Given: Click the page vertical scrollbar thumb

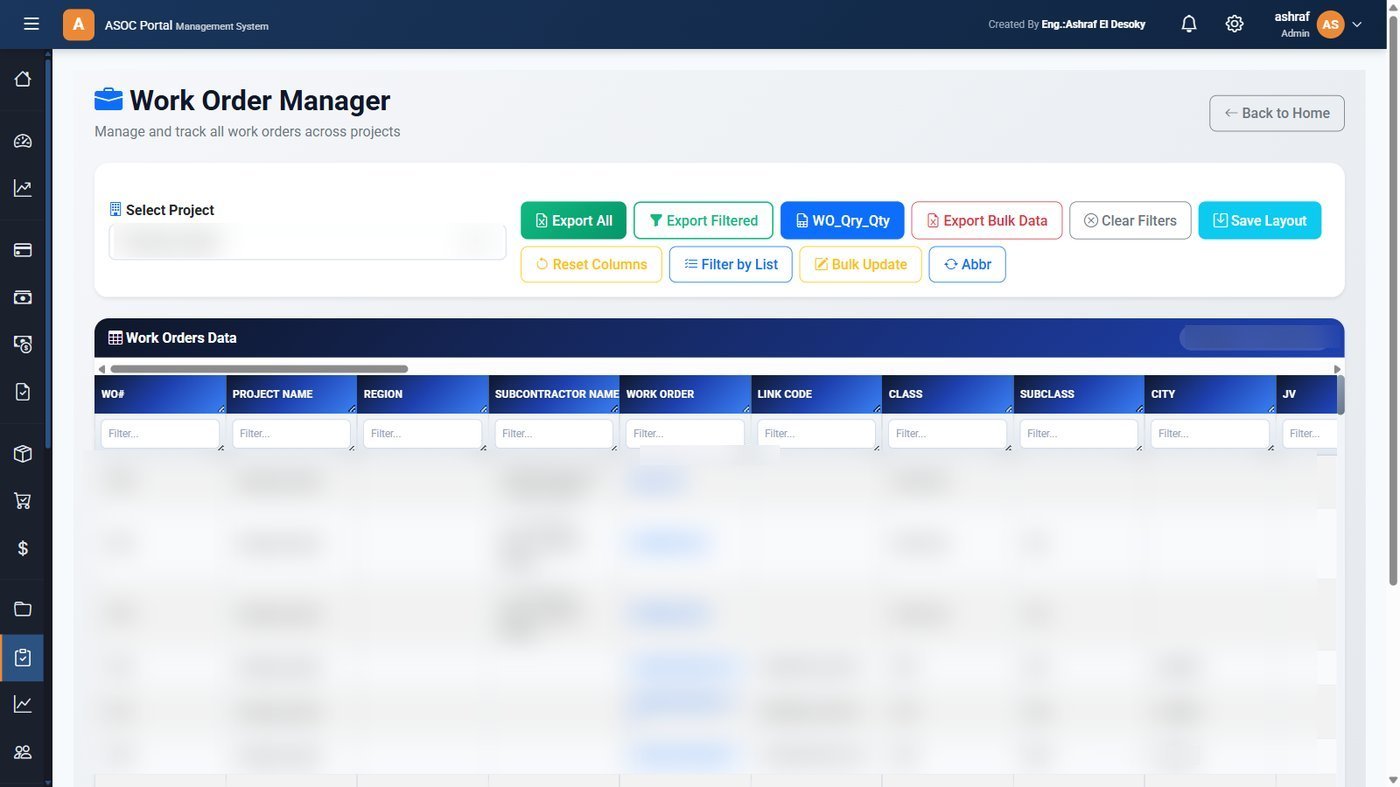Looking at the screenshot, I should (x=1393, y=300).
